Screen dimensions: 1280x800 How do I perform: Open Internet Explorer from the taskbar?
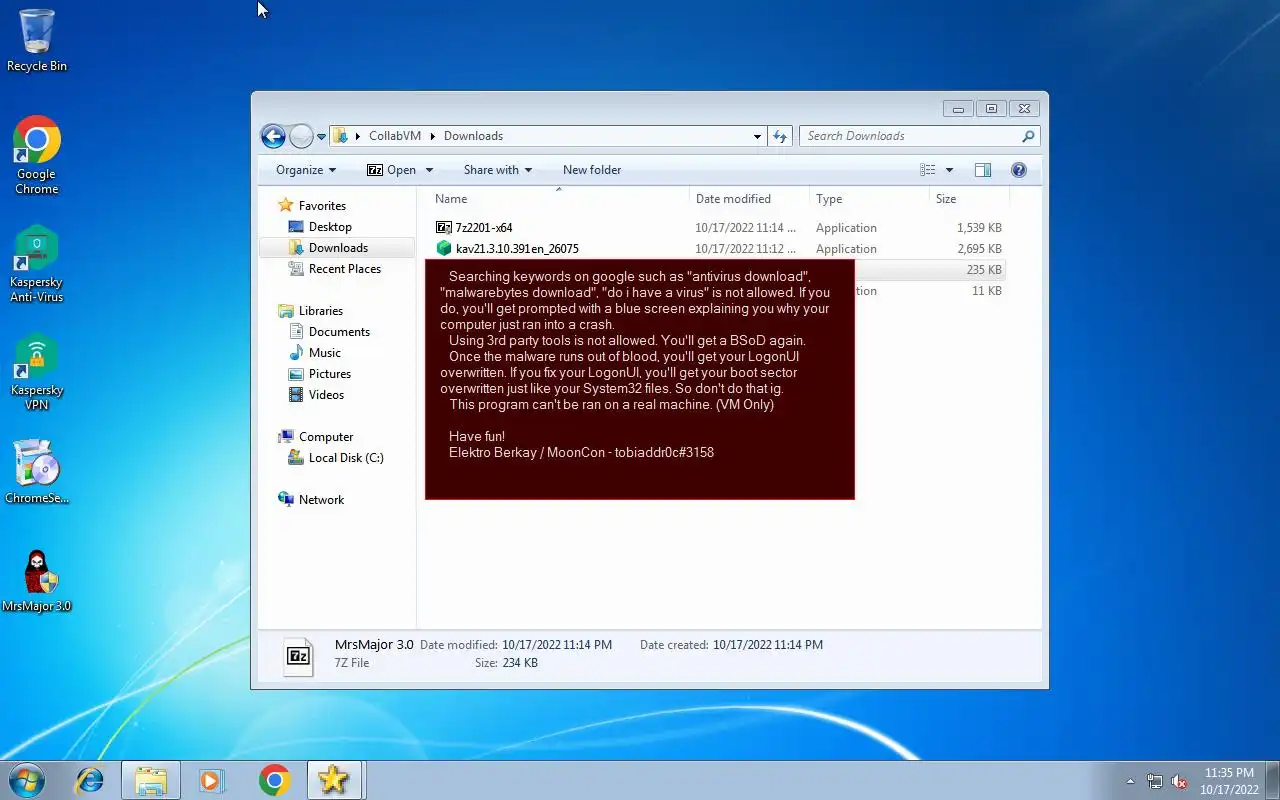(90, 780)
